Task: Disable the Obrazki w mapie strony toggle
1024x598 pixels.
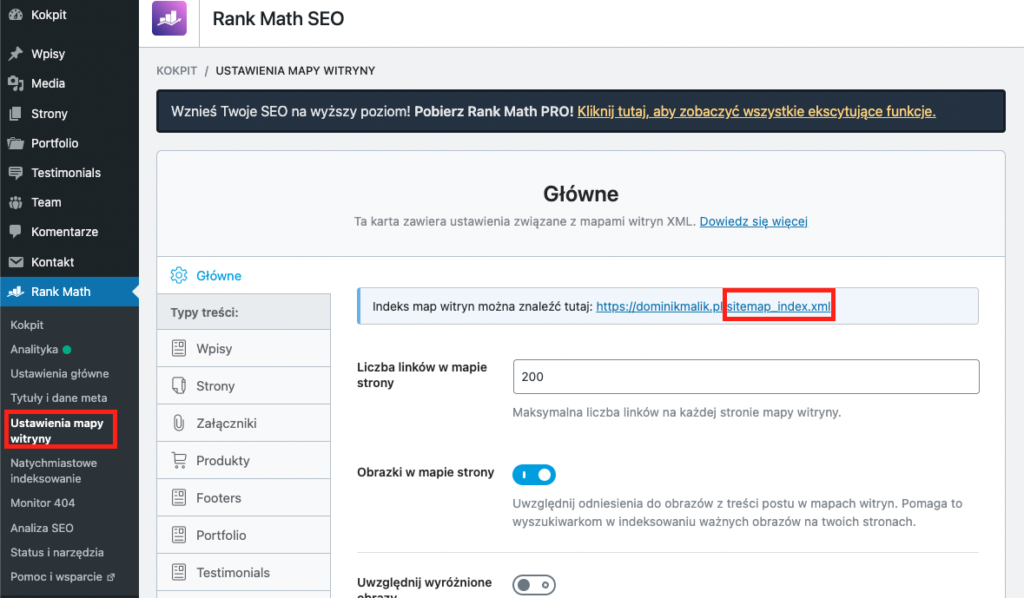Action: pos(534,474)
